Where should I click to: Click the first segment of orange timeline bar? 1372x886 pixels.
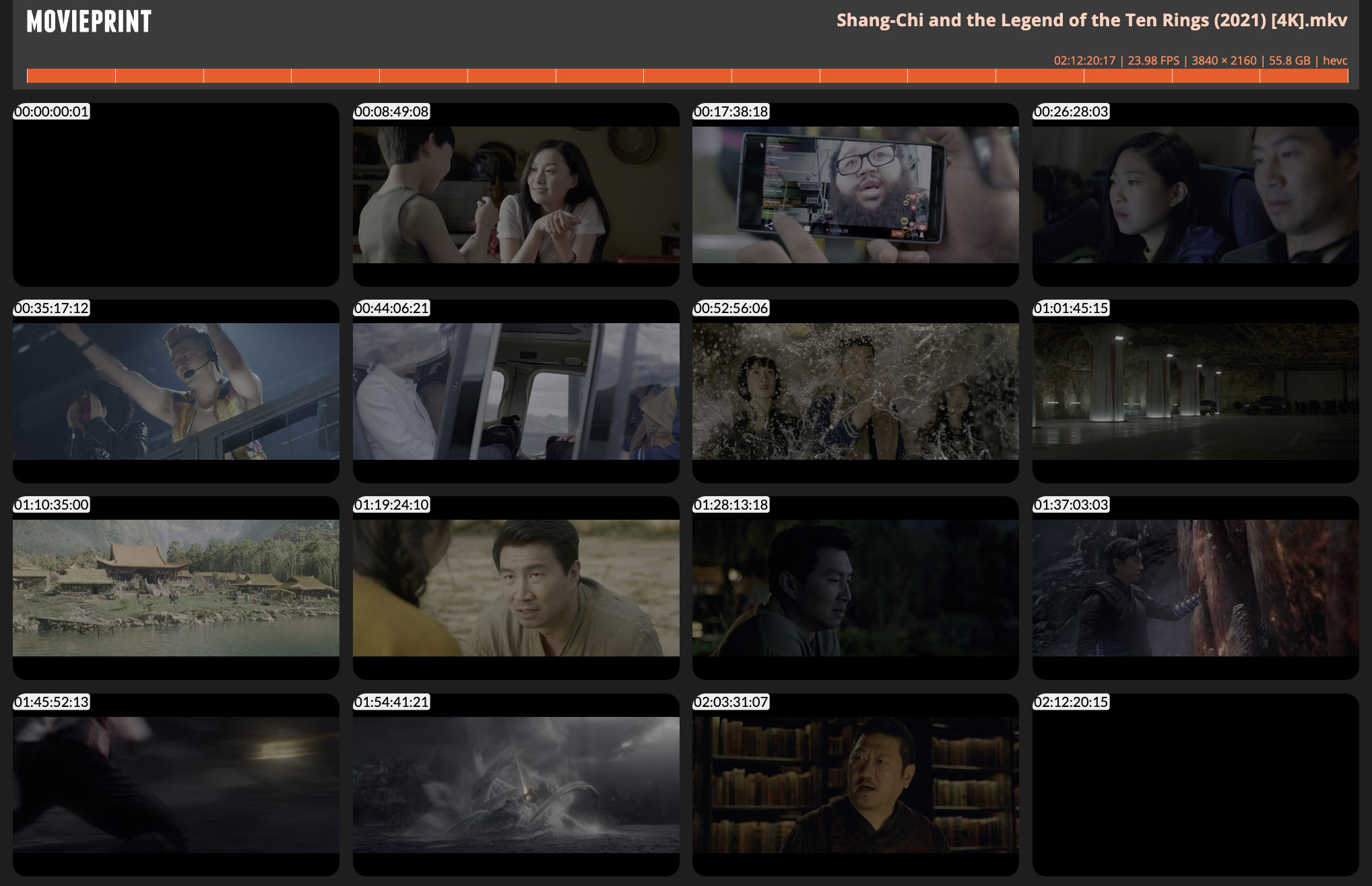(71, 76)
